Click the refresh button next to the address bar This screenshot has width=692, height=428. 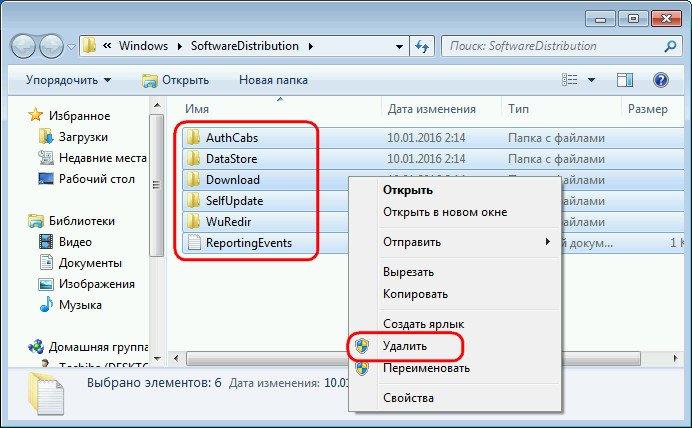coord(422,46)
